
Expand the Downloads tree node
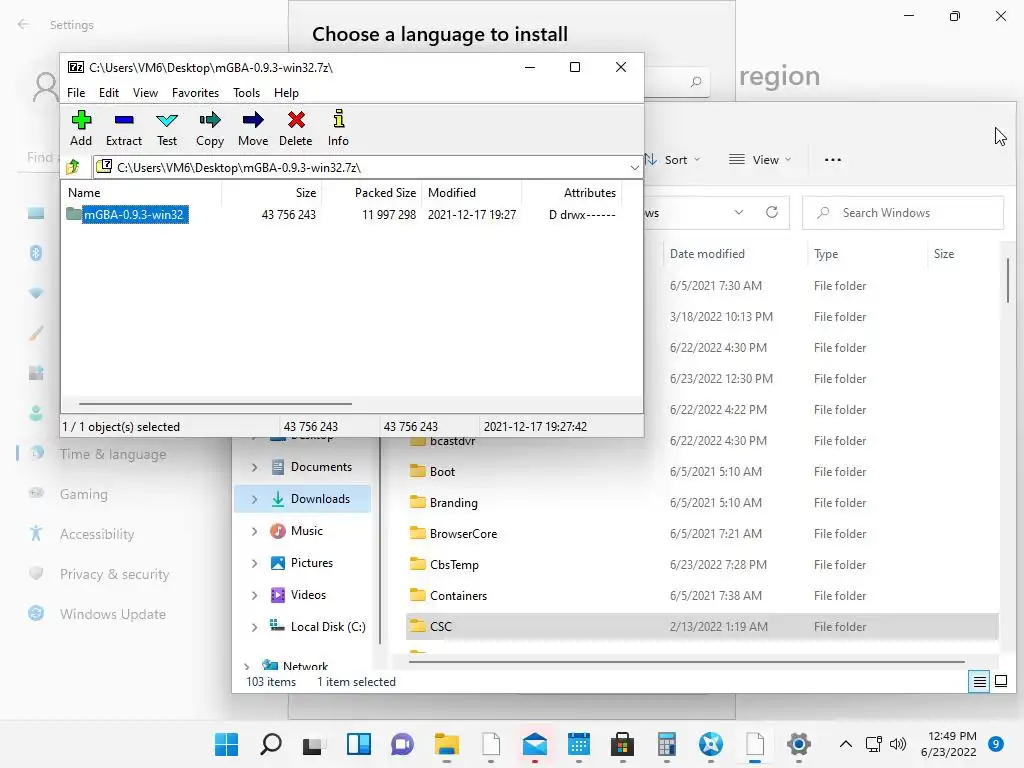(x=254, y=499)
